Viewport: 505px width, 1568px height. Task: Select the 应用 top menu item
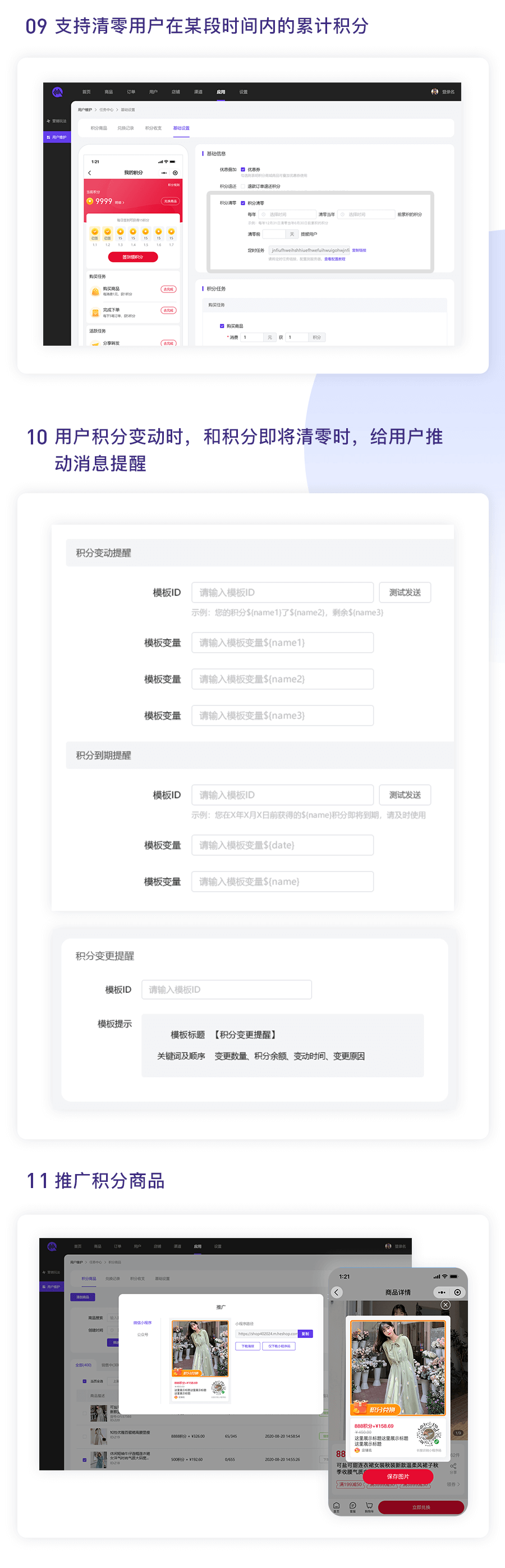(221, 92)
